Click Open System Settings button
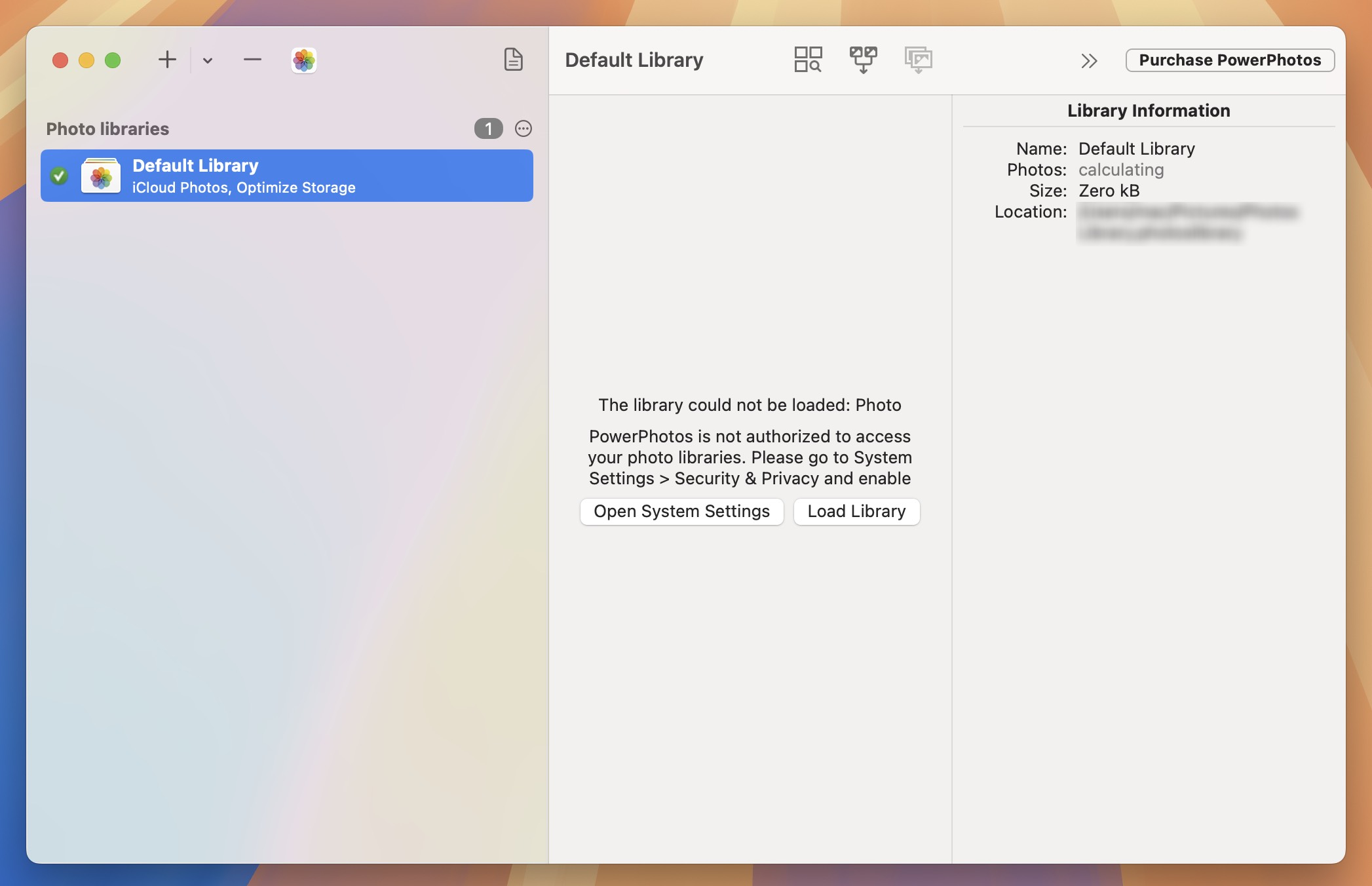Viewport: 1372px width, 886px height. click(x=681, y=511)
